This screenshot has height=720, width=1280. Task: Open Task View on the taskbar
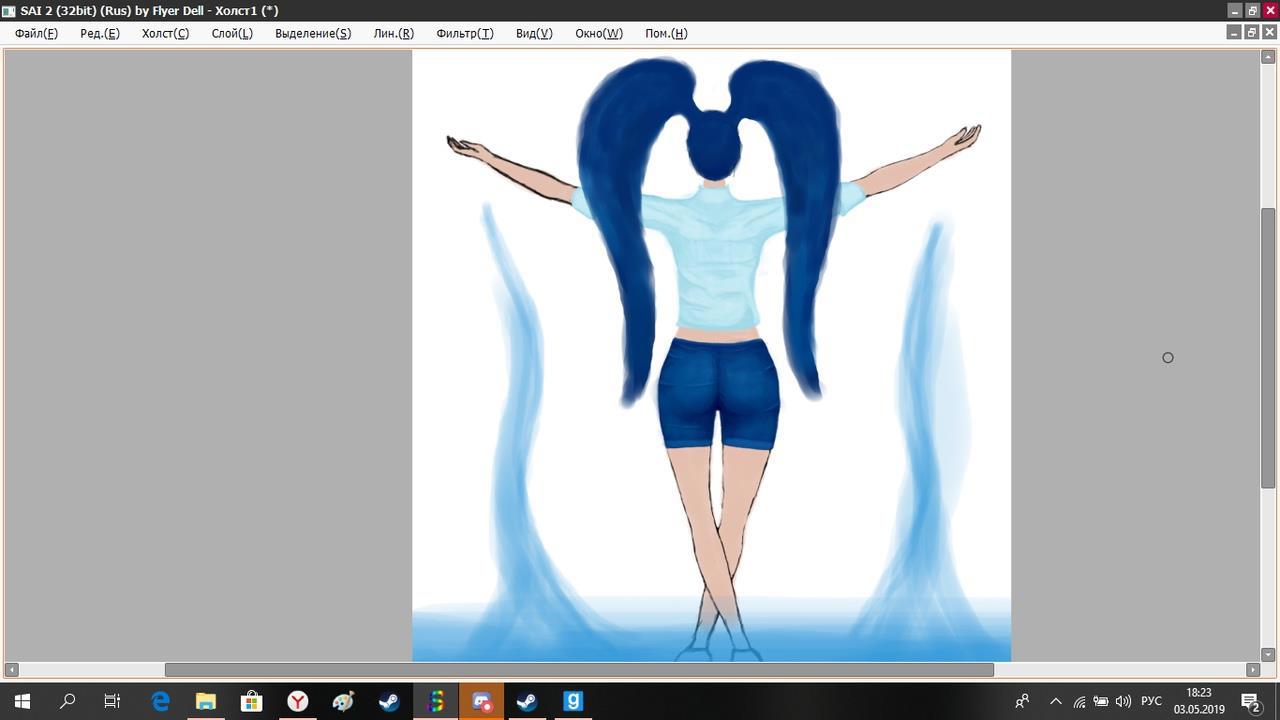tap(113, 701)
